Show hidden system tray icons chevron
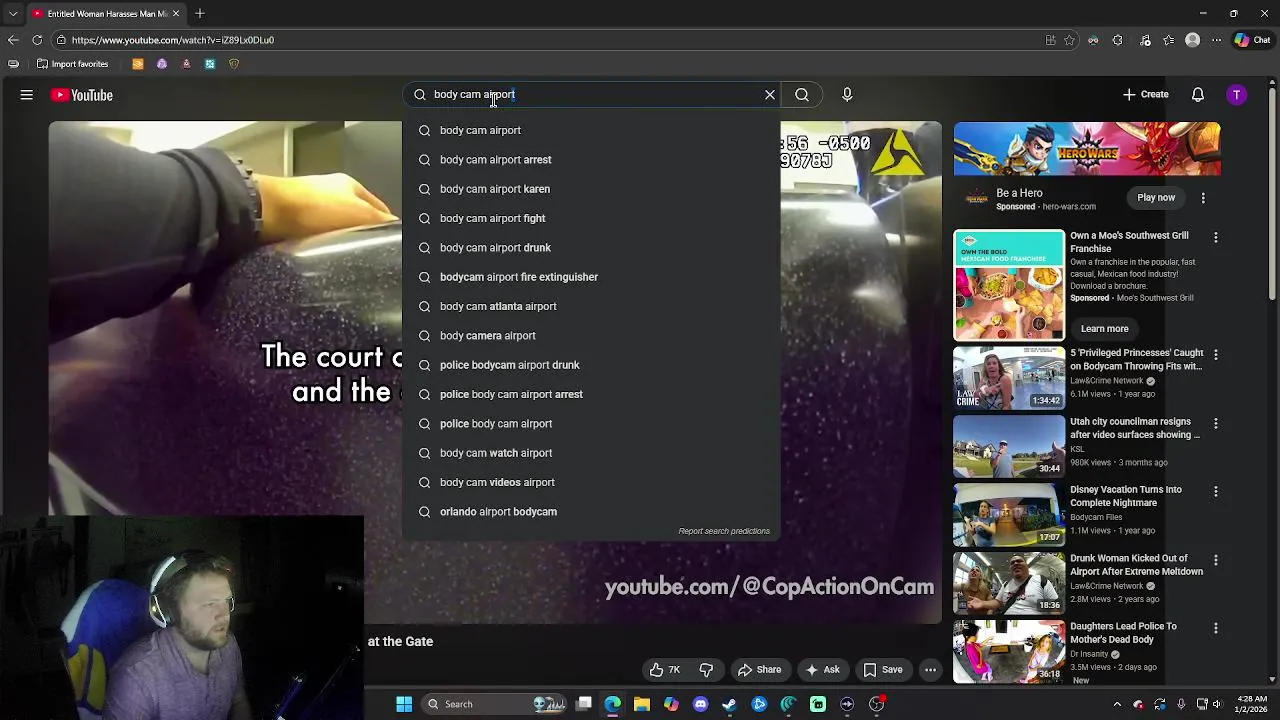Screen dimensions: 1280x720 click(x=1117, y=704)
